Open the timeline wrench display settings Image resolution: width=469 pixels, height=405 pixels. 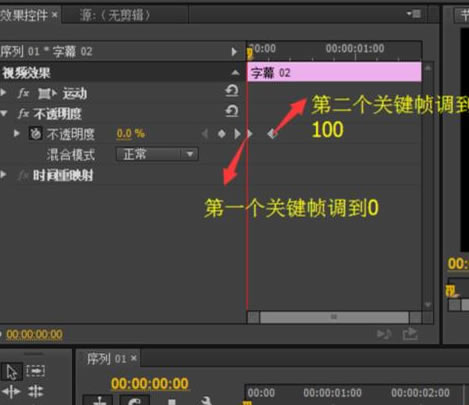pyautogui.click(x=207, y=400)
